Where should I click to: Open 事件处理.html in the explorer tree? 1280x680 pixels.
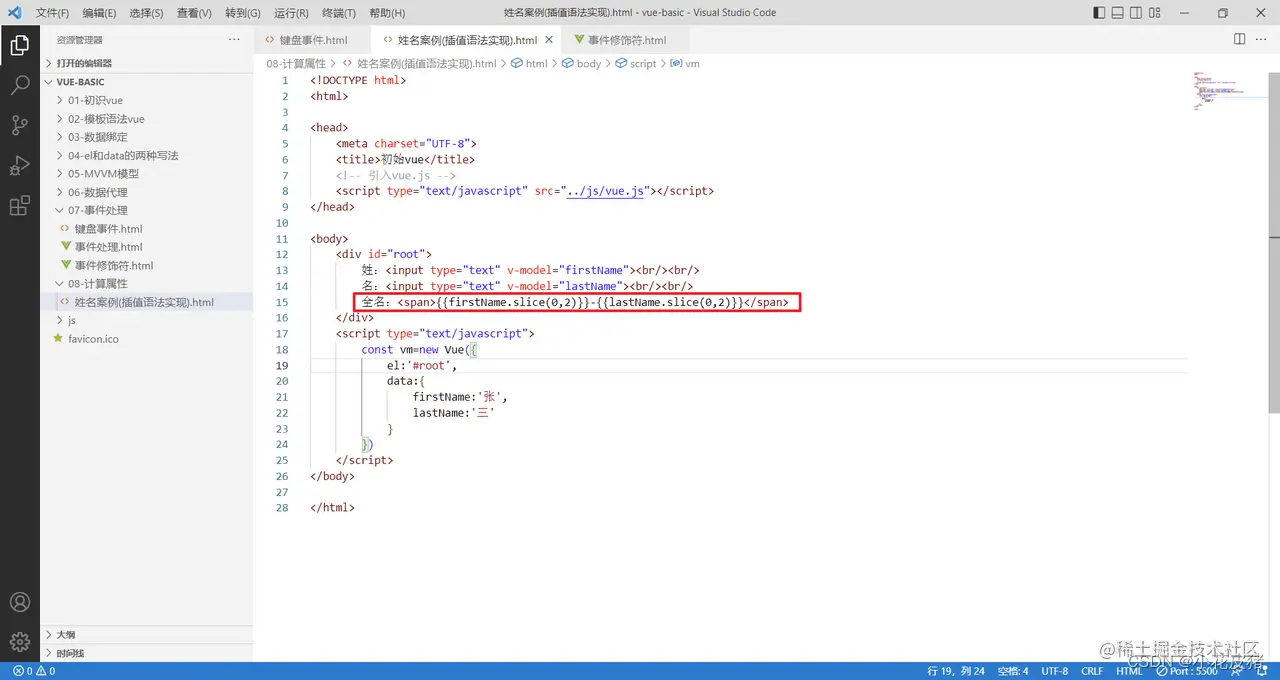147,247
